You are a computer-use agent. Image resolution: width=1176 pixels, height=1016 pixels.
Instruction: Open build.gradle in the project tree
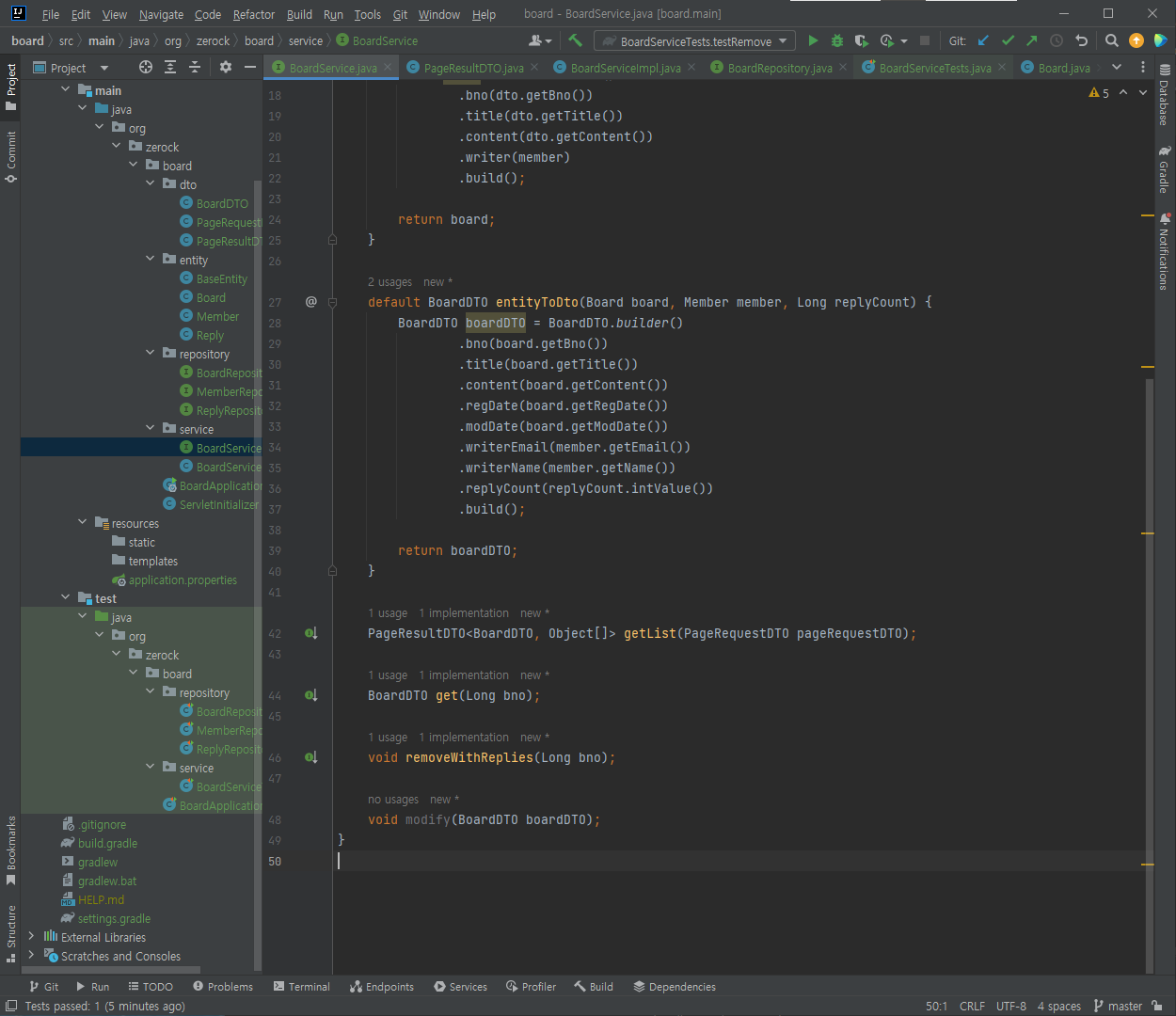pos(107,843)
